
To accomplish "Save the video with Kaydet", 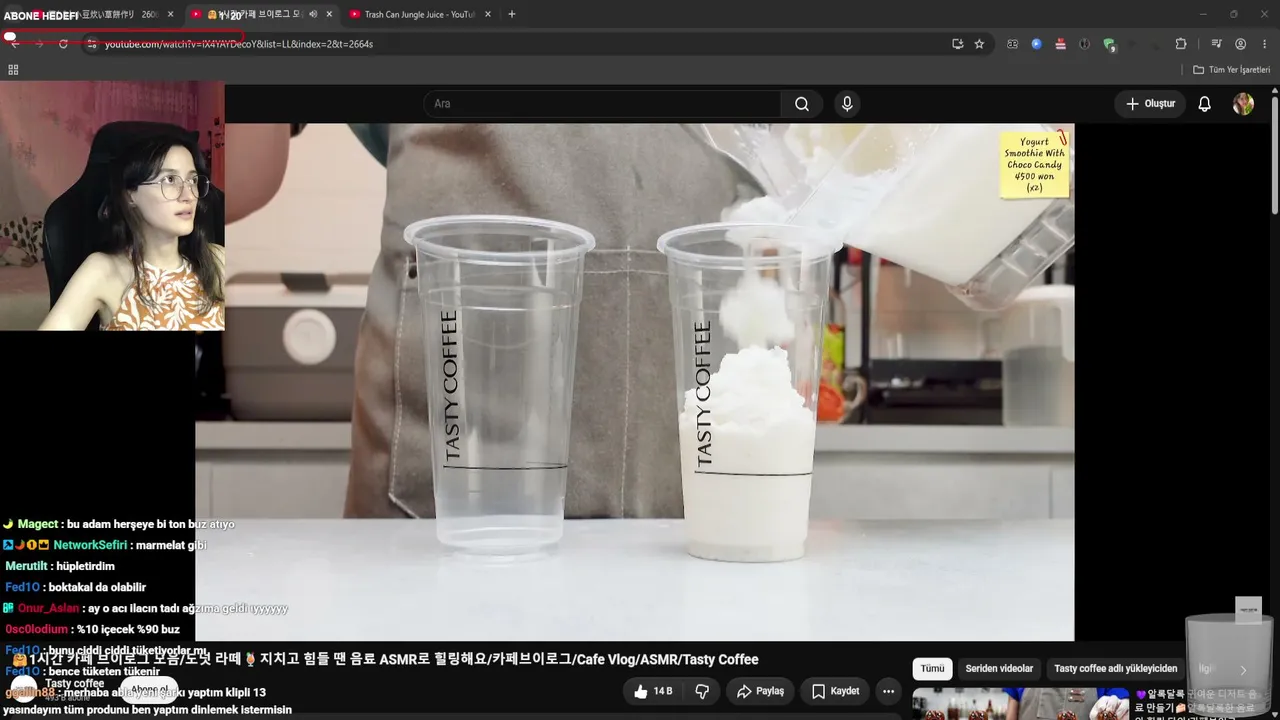I will 835,691.
